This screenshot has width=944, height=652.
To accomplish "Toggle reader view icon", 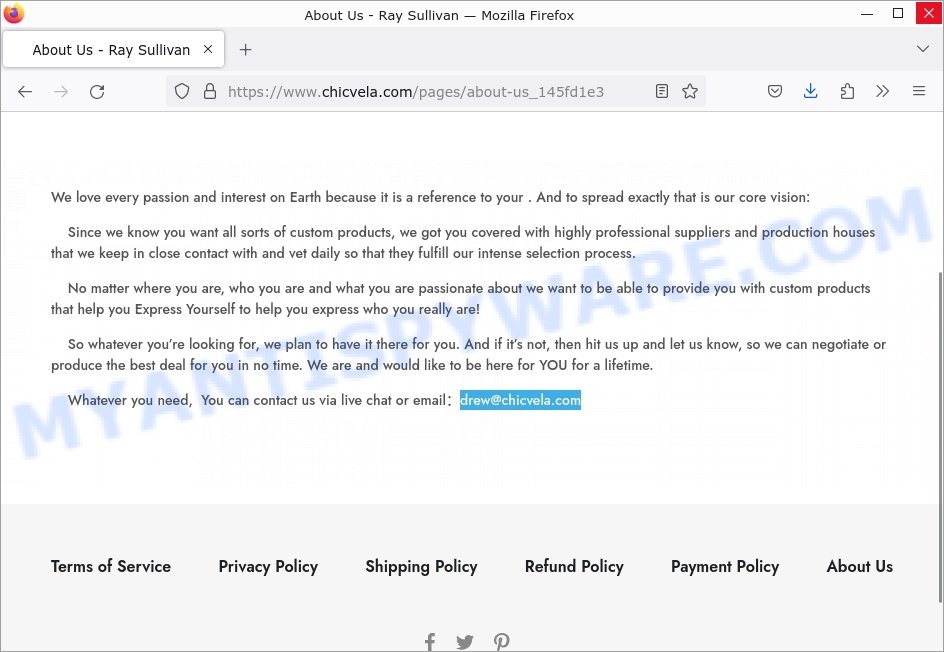I will [662, 92].
